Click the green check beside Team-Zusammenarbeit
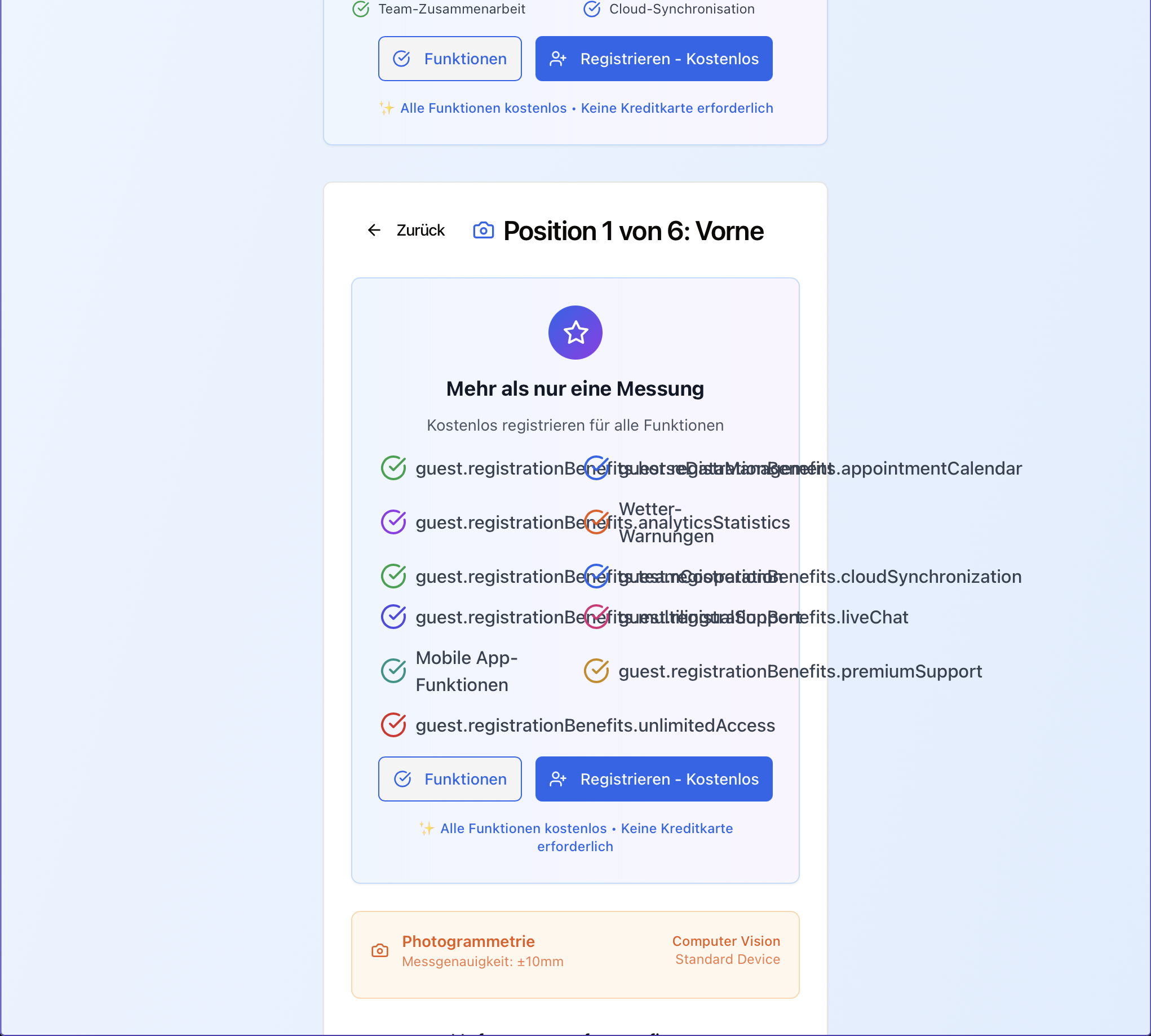The width and height of the screenshot is (1151, 1036). coord(361,9)
